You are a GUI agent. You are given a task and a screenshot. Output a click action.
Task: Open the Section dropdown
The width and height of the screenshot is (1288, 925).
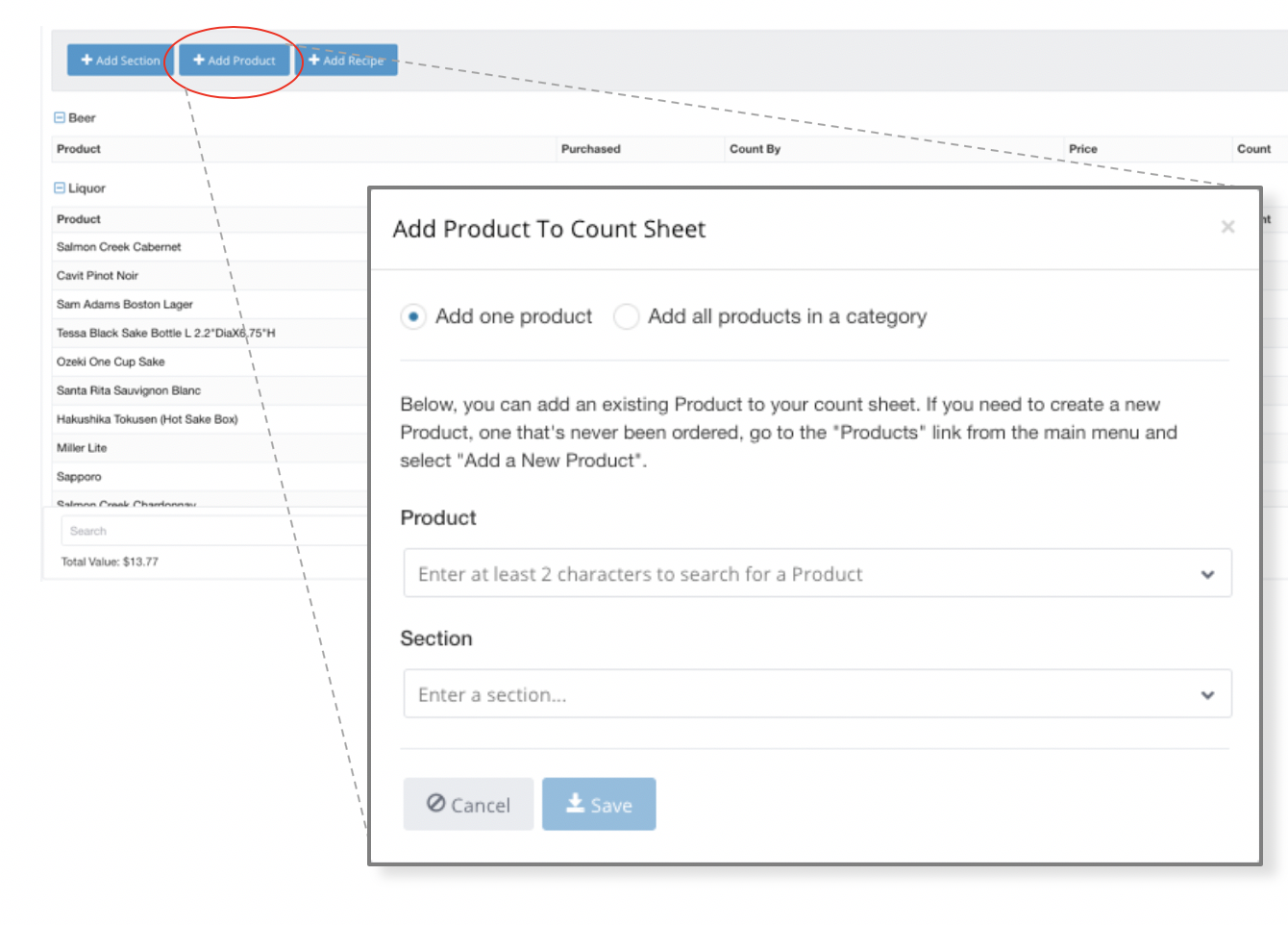(x=817, y=695)
